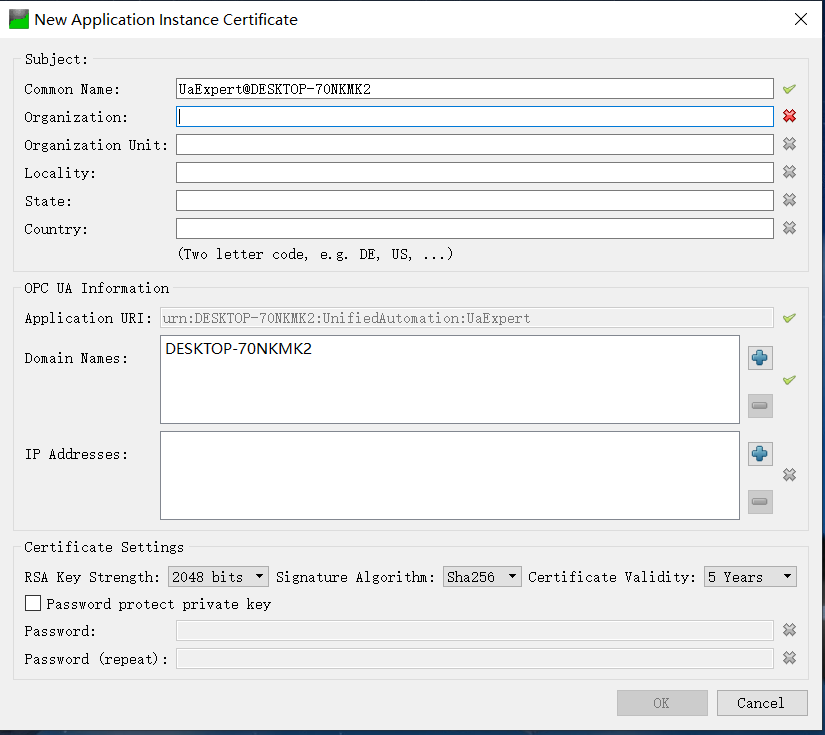This screenshot has height=735, width=825.
Task: Remove domain name with minus button
Action: [760, 406]
